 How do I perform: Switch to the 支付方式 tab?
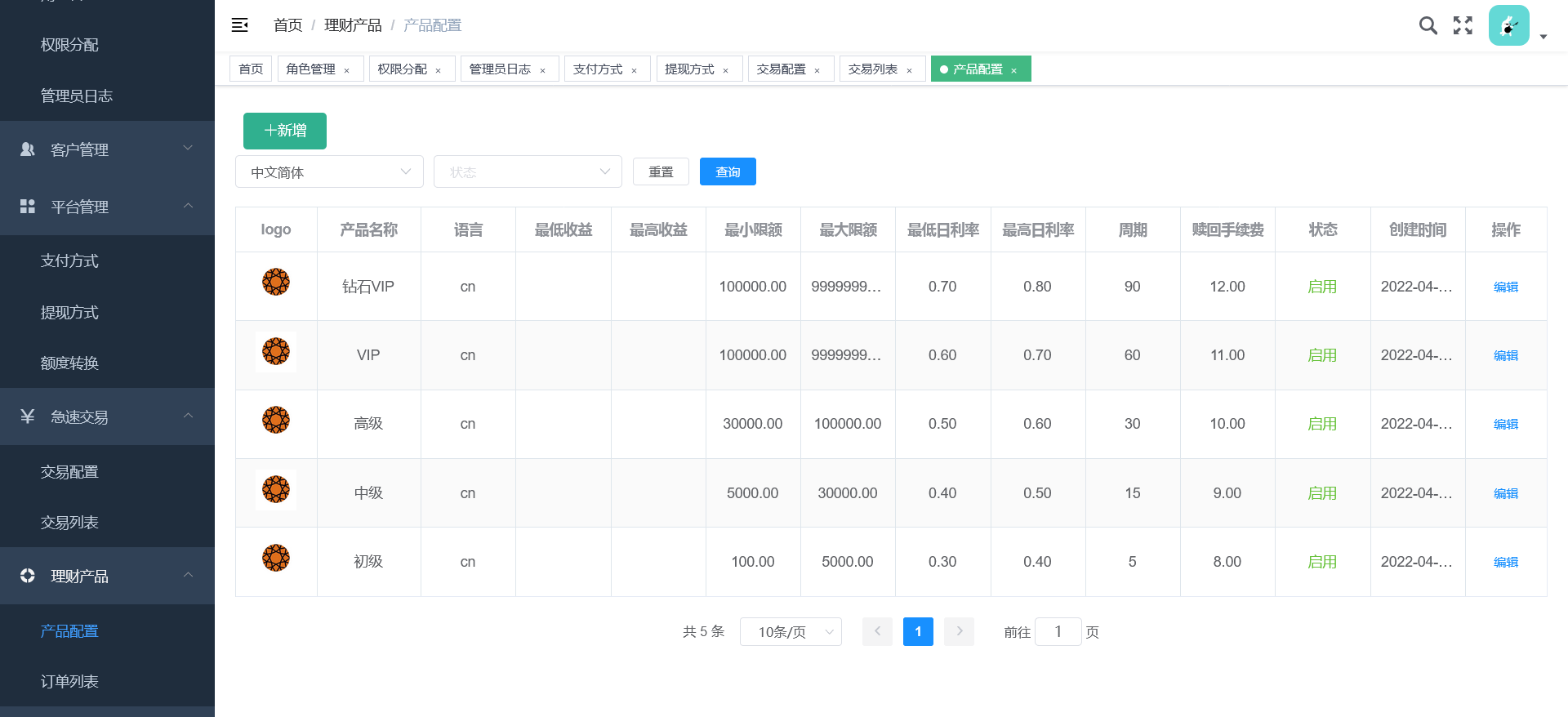click(x=598, y=69)
